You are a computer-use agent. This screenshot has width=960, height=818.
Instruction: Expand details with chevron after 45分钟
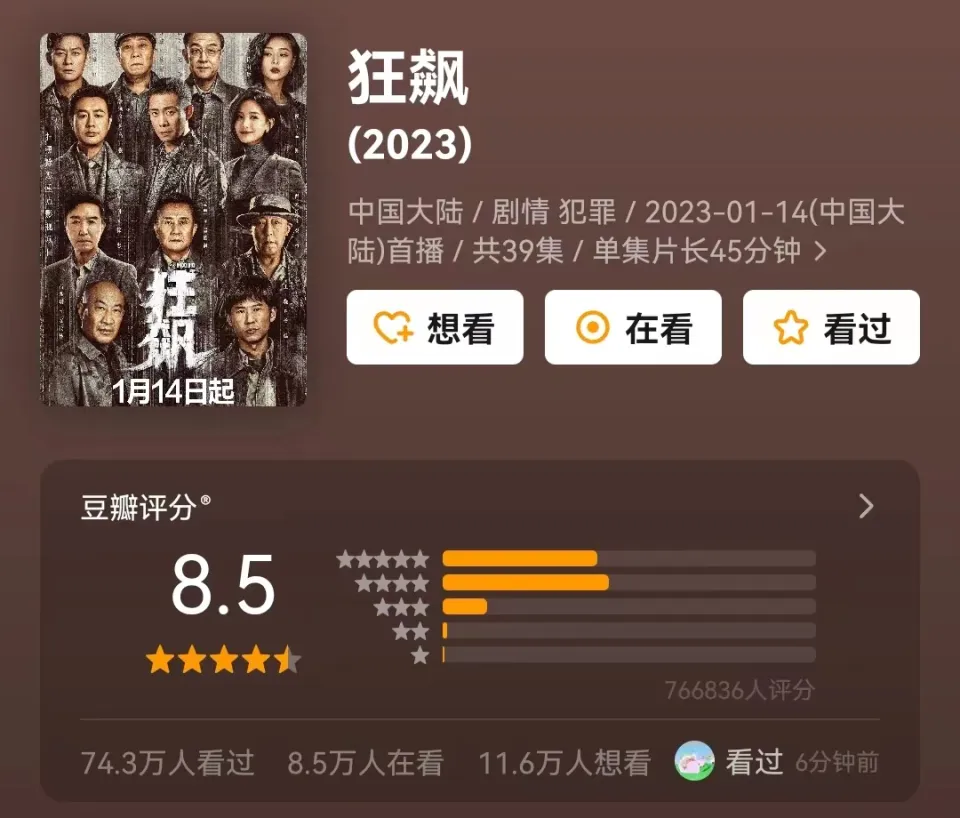point(820,251)
